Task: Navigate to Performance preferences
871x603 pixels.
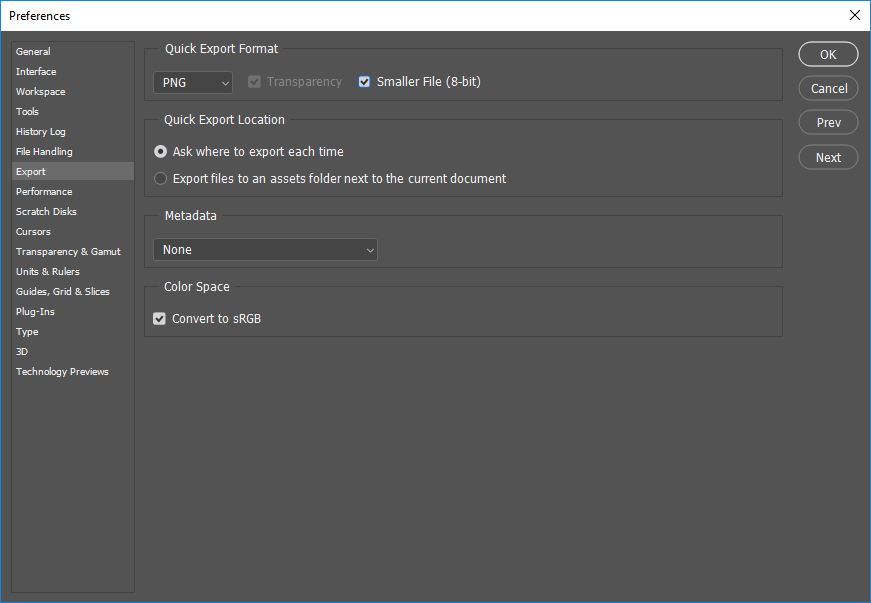Action: (x=44, y=192)
